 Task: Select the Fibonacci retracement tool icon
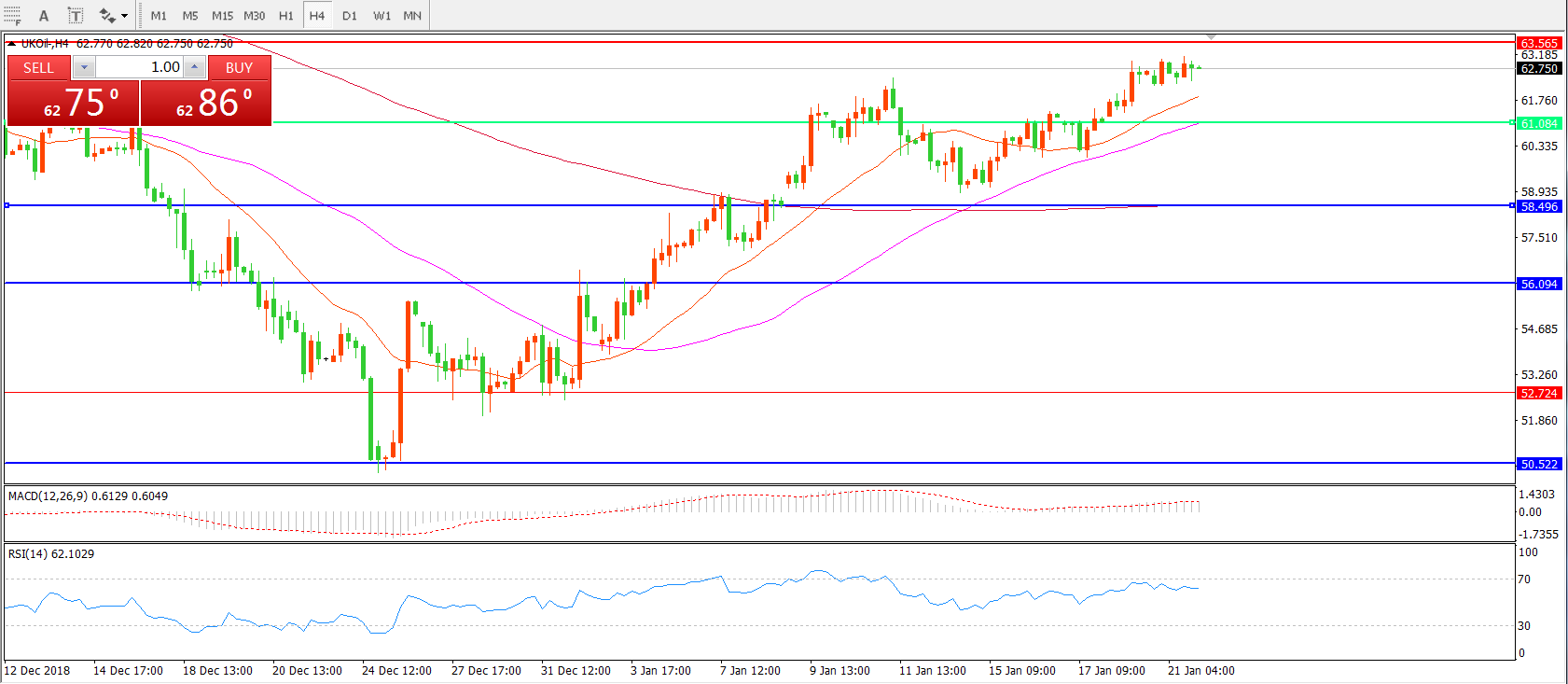click(12, 16)
